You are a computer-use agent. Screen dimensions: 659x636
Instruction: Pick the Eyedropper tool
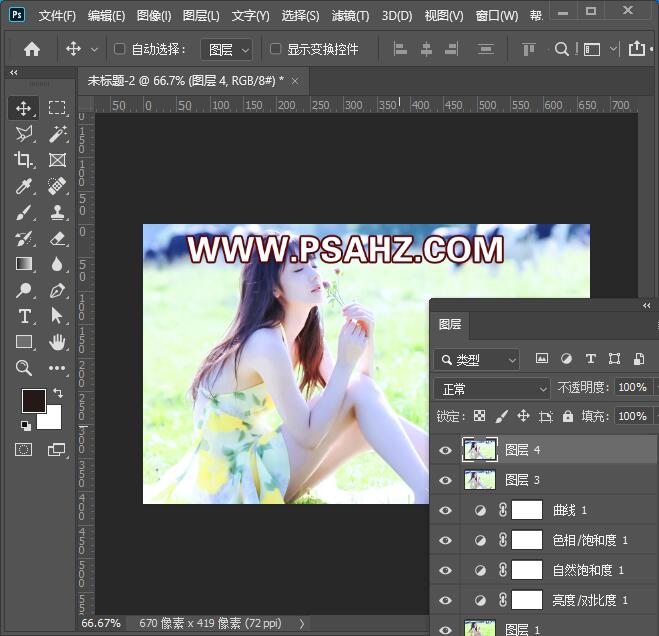click(x=24, y=186)
